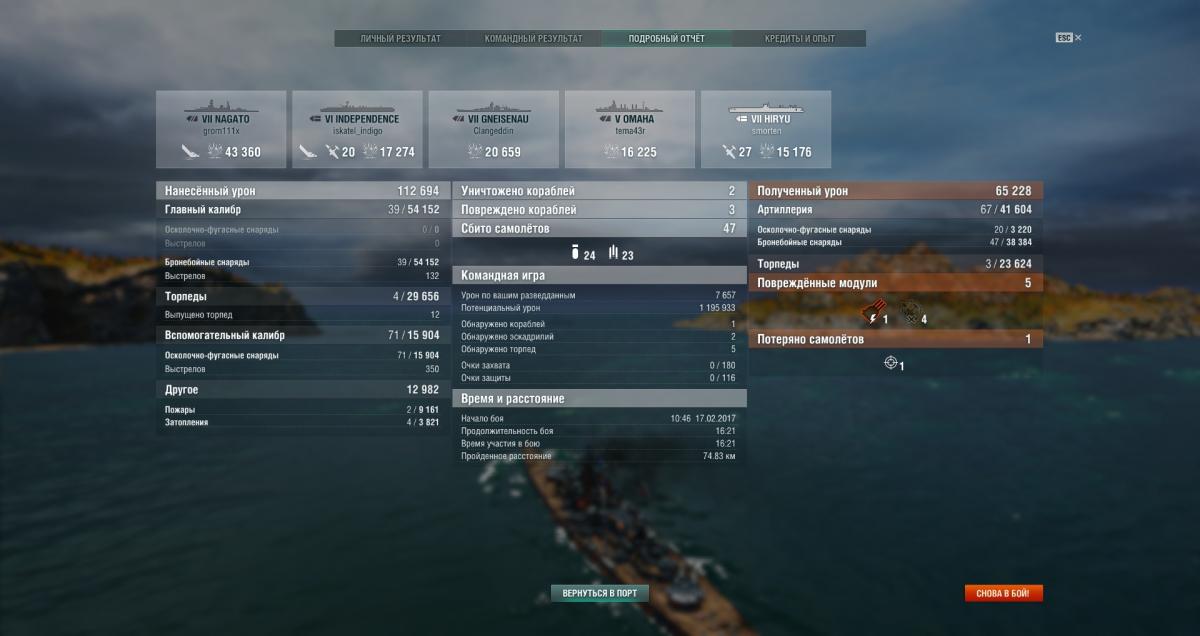The height and width of the screenshot is (636, 1200).
Task: Click the torpedo icon showing 23 planes
Action: [x=612, y=253]
